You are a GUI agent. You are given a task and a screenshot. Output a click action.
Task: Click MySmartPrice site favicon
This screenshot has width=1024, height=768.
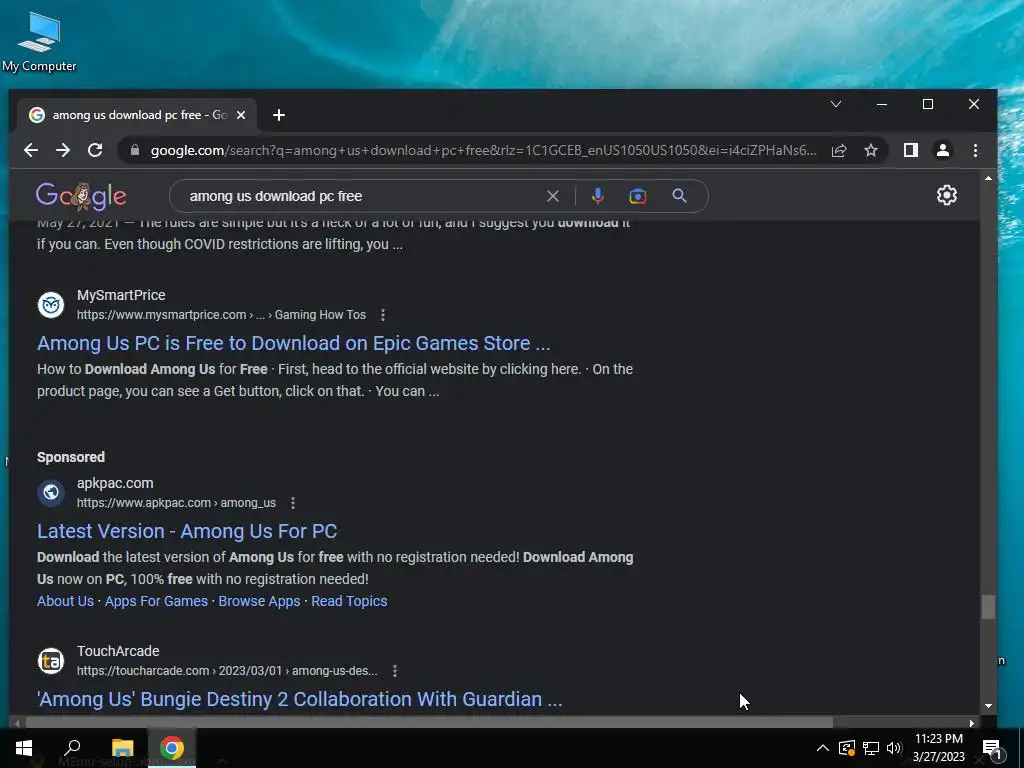coord(51,304)
